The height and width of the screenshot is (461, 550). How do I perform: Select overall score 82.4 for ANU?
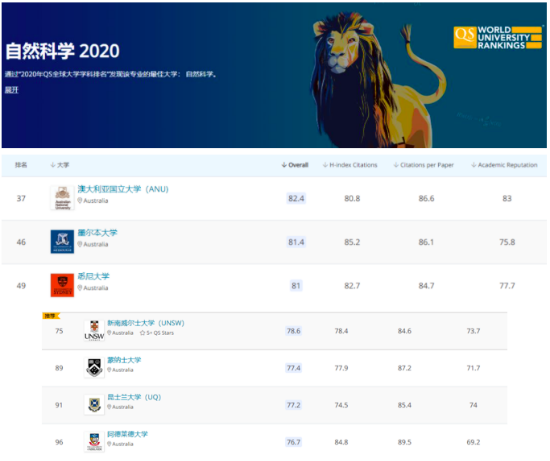point(296,199)
